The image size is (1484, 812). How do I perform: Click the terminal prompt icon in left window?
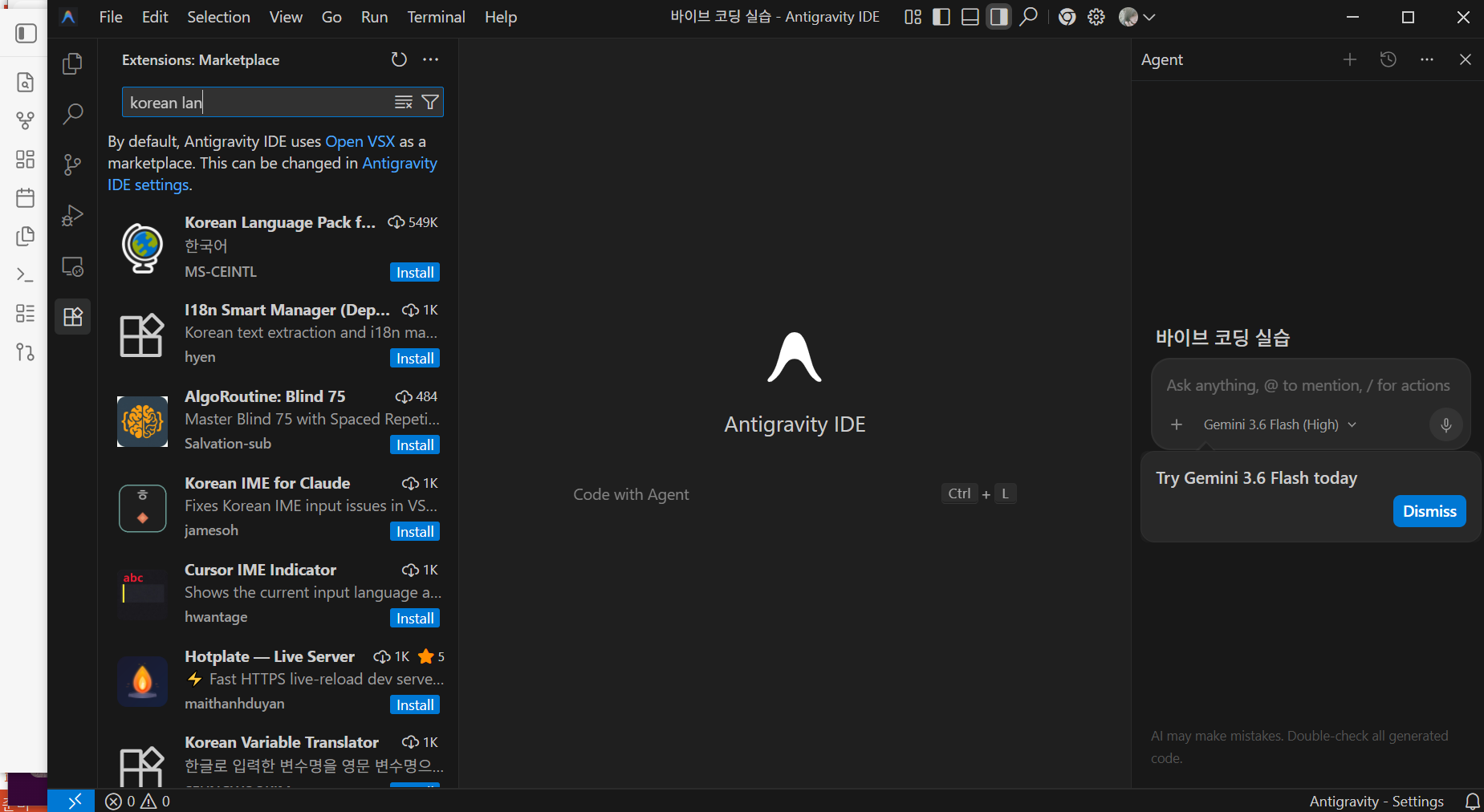(26, 274)
